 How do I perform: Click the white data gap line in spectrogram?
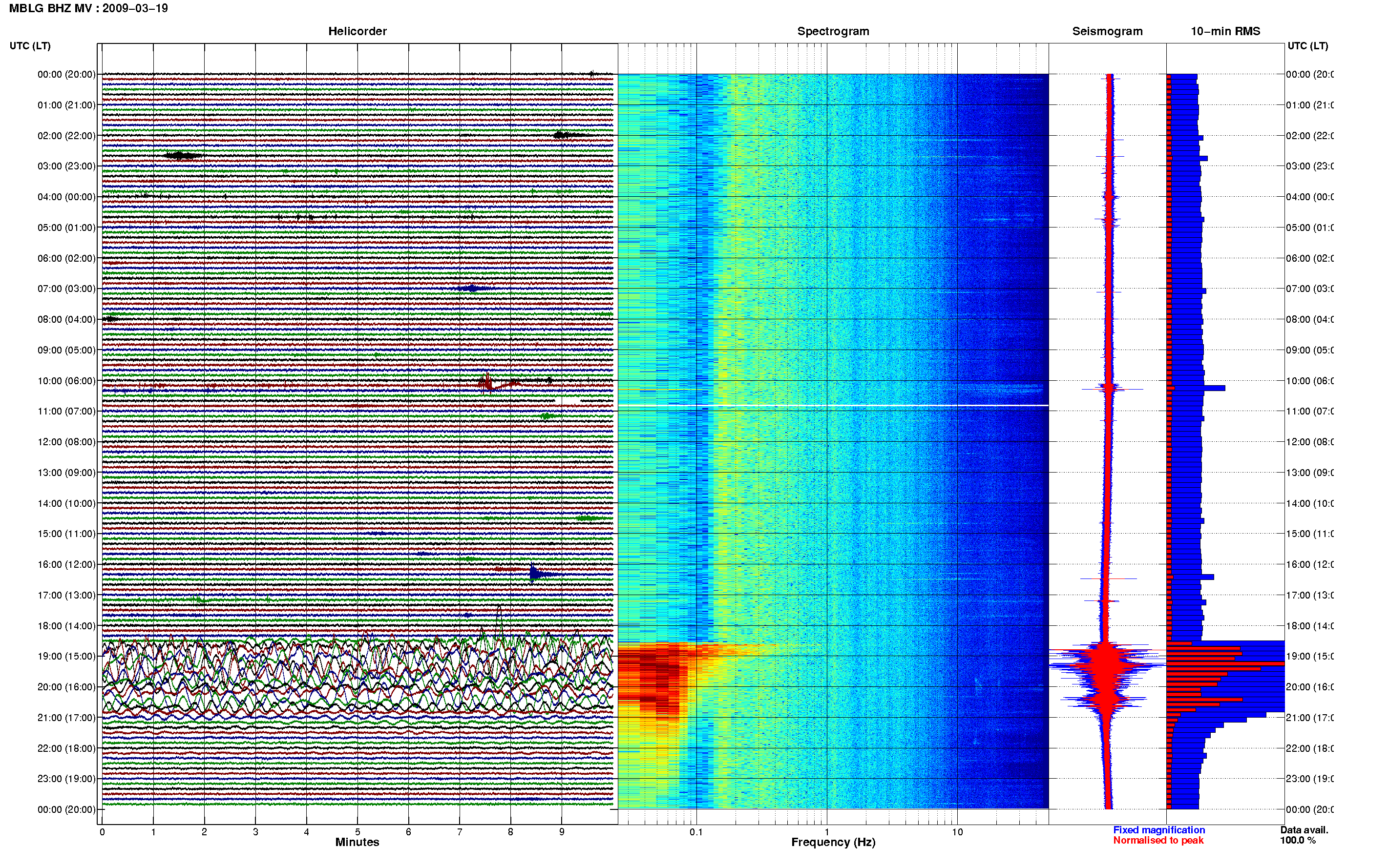833,406
